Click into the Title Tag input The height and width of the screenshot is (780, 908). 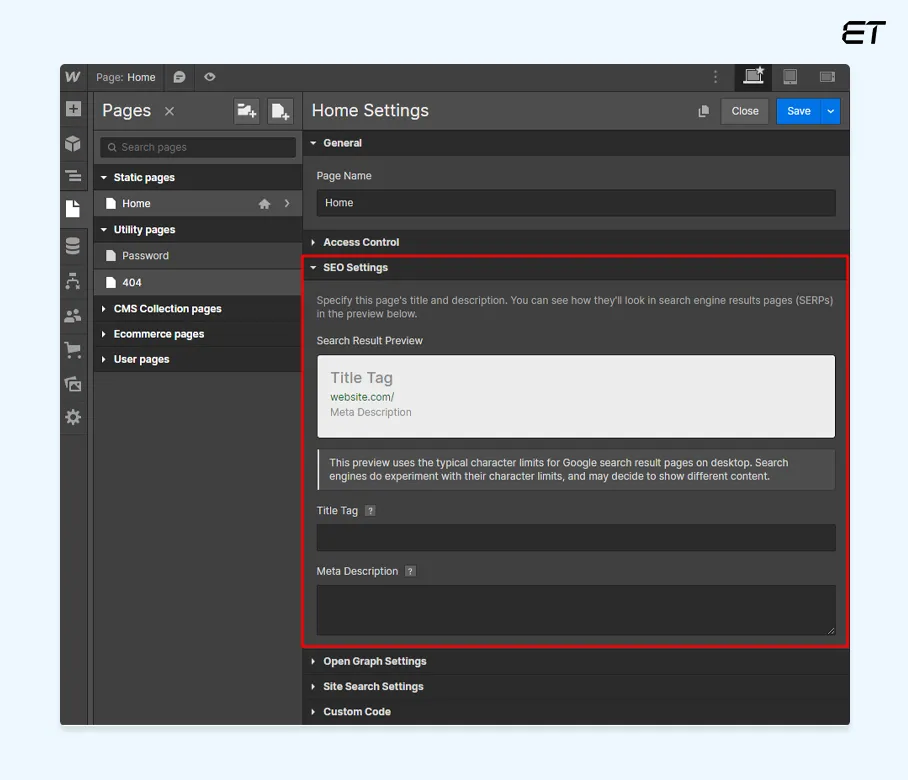[x=576, y=537]
